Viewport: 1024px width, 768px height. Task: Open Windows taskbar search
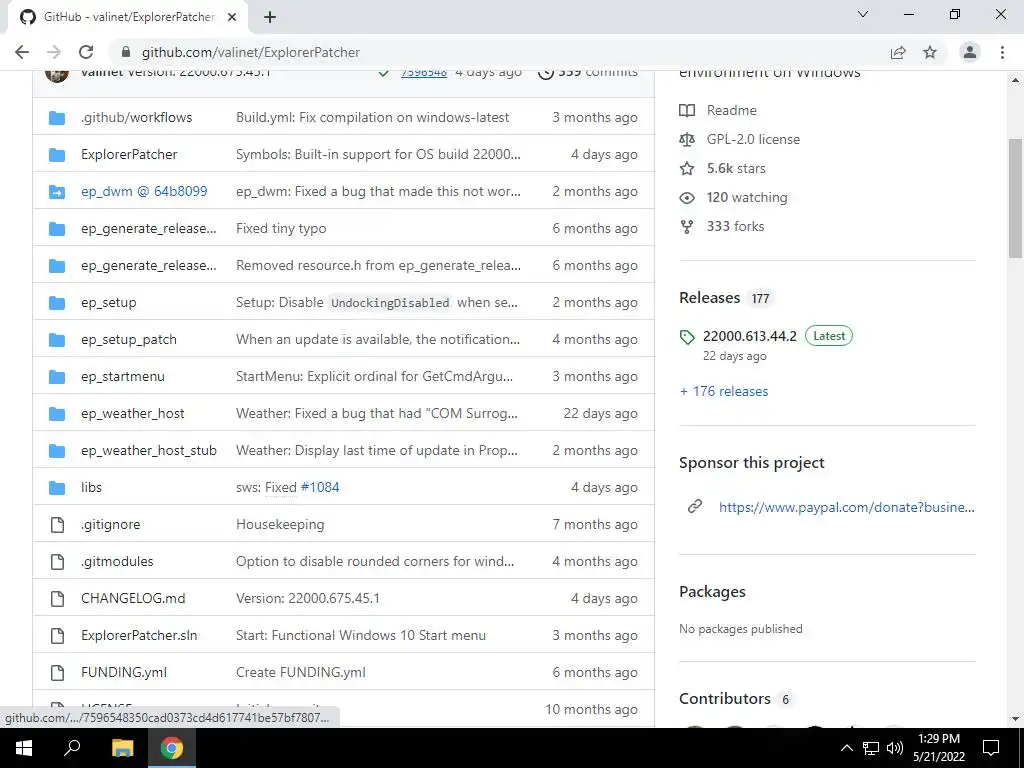click(x=72, y=748)
